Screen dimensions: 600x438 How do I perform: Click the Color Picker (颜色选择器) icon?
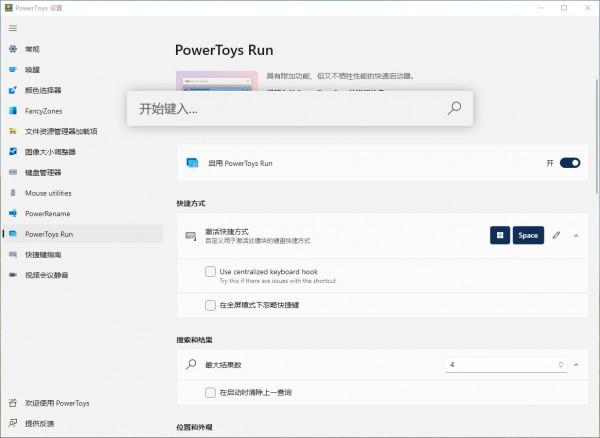coord(13,90)
